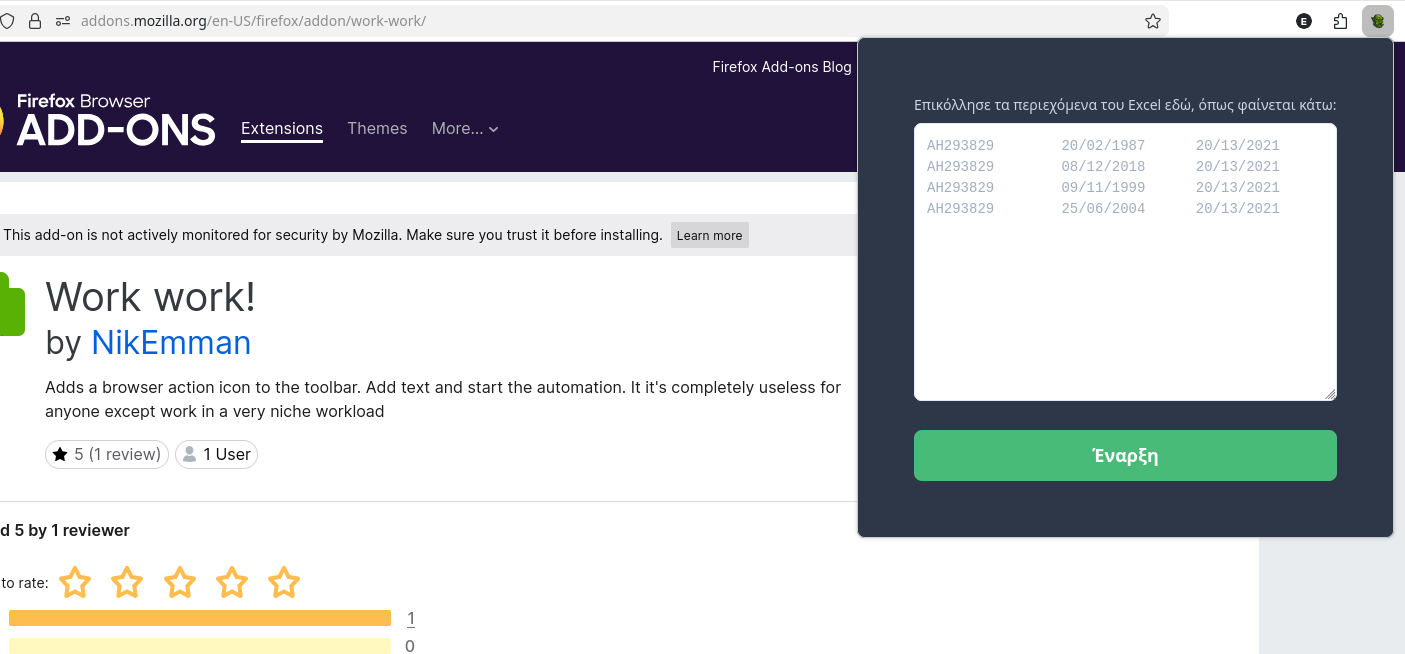Switch to the Extensions tab
The height and width of the screenshot is (654, 1405).
pyautogui.click(x=282, y=128)
